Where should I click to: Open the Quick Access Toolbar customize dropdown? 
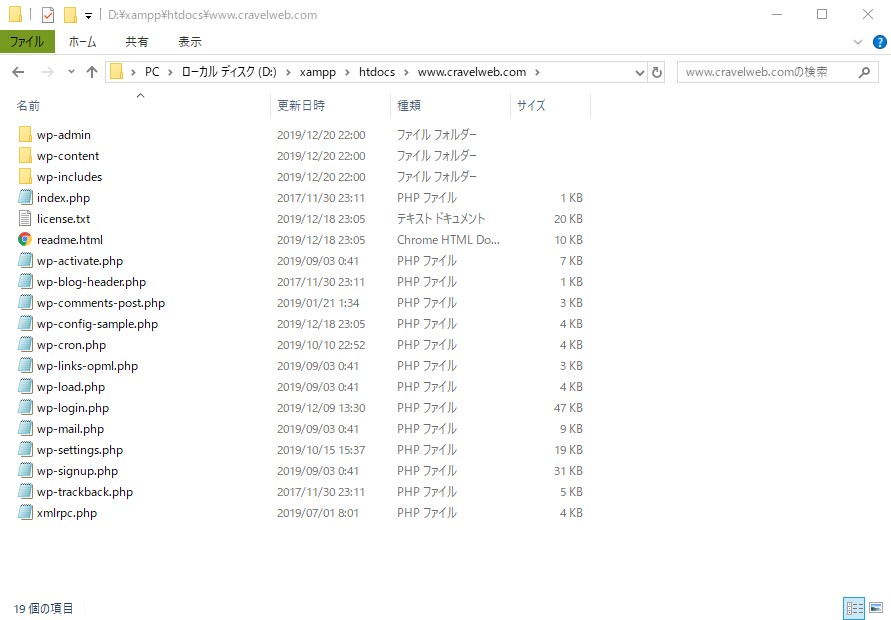[x=88, y=16]
